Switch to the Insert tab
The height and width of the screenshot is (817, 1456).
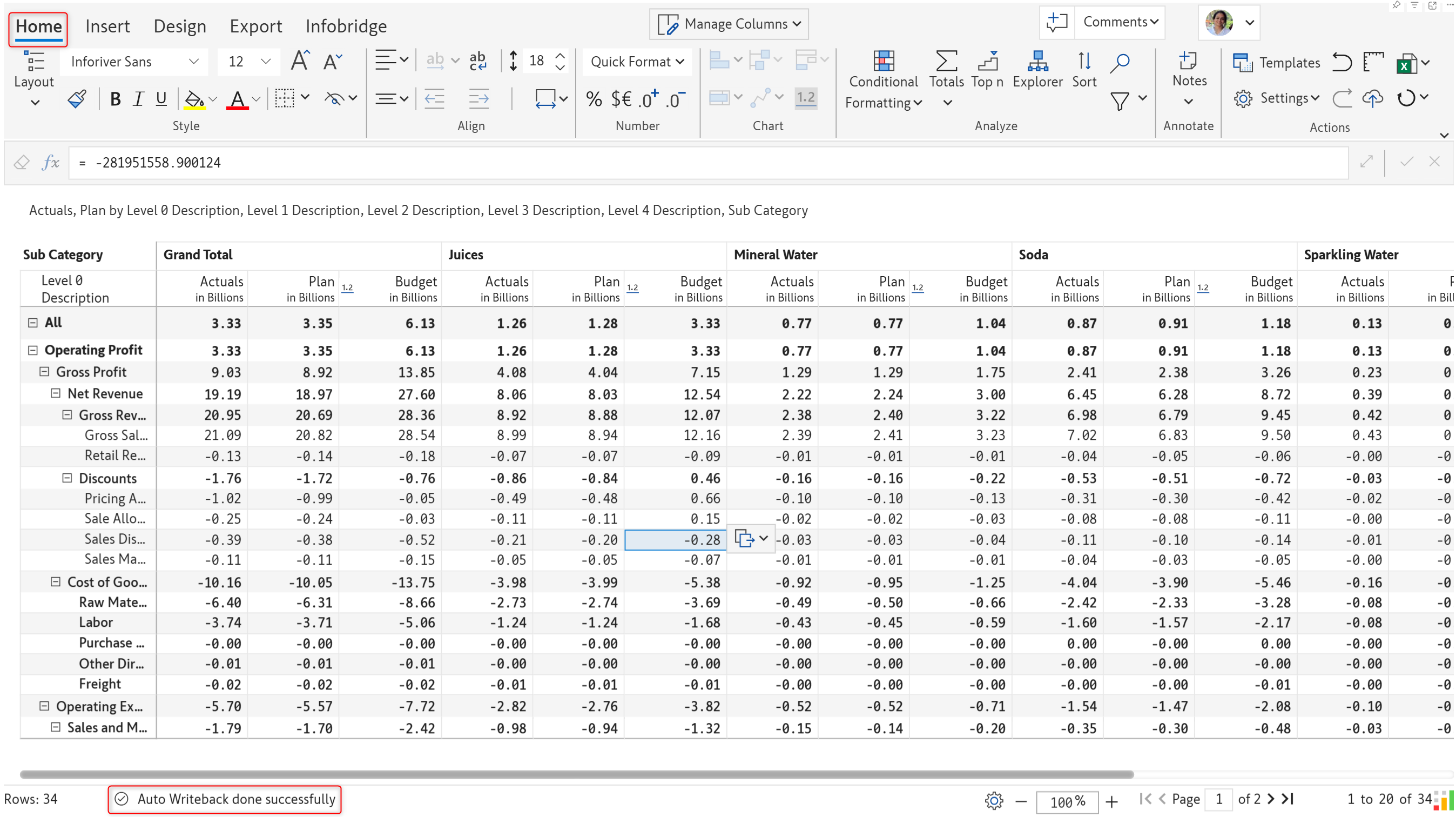click(107, 26)
